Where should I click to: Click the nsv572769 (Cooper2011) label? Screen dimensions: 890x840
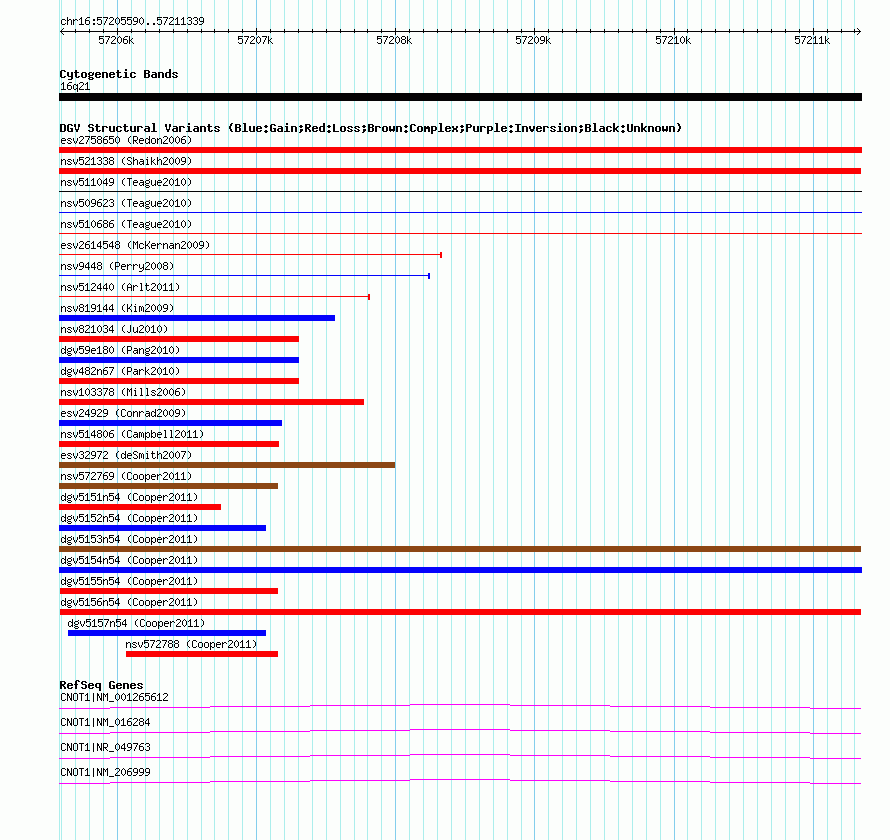click(x=126, y=476)
